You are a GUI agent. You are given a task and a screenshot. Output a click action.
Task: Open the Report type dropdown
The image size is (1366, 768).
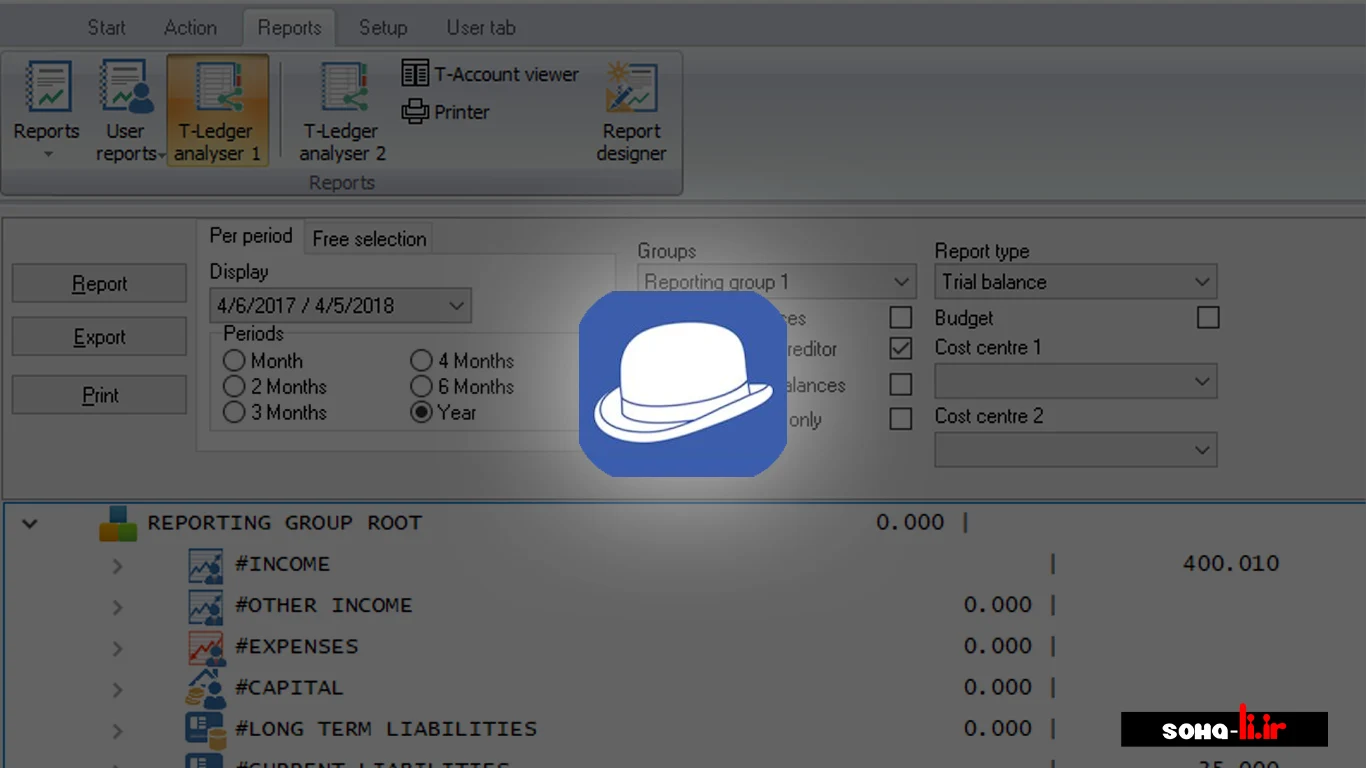1076,282
